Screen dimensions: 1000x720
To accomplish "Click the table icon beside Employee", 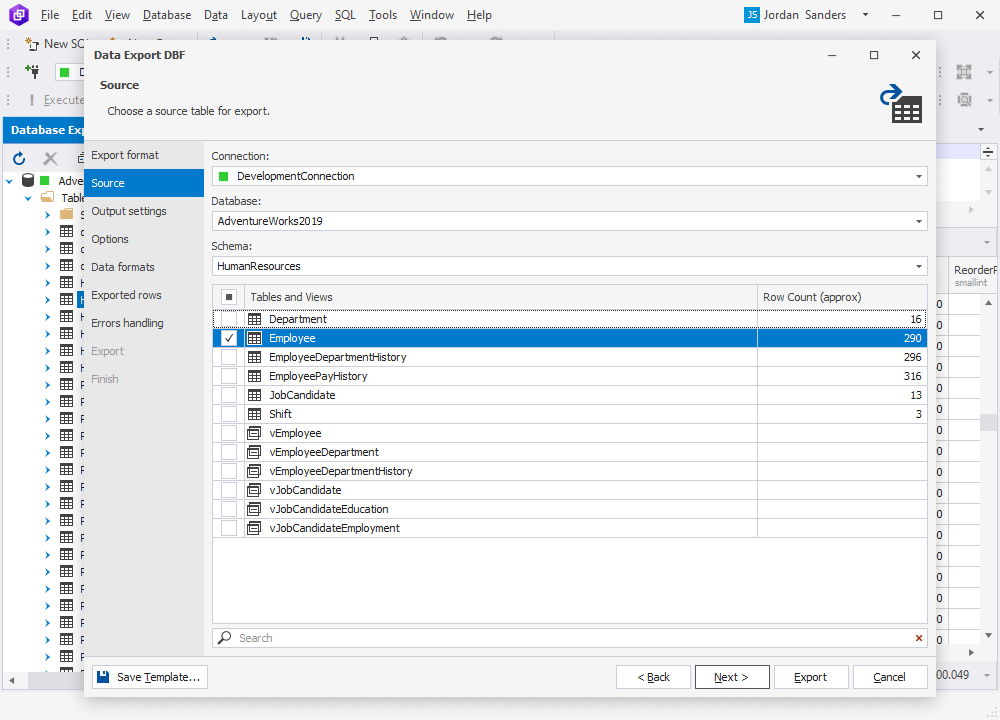I will click(x=254, y=338).
